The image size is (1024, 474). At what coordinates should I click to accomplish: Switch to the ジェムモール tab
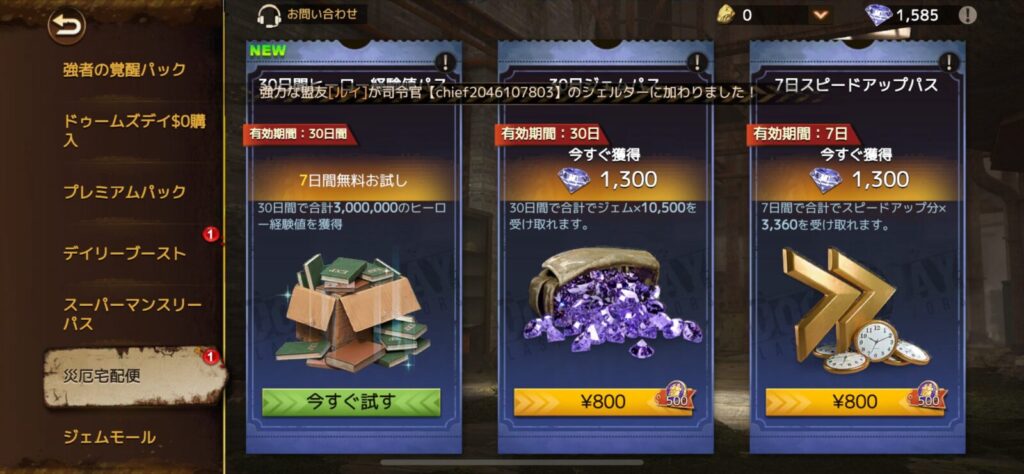tap(110, 437)
